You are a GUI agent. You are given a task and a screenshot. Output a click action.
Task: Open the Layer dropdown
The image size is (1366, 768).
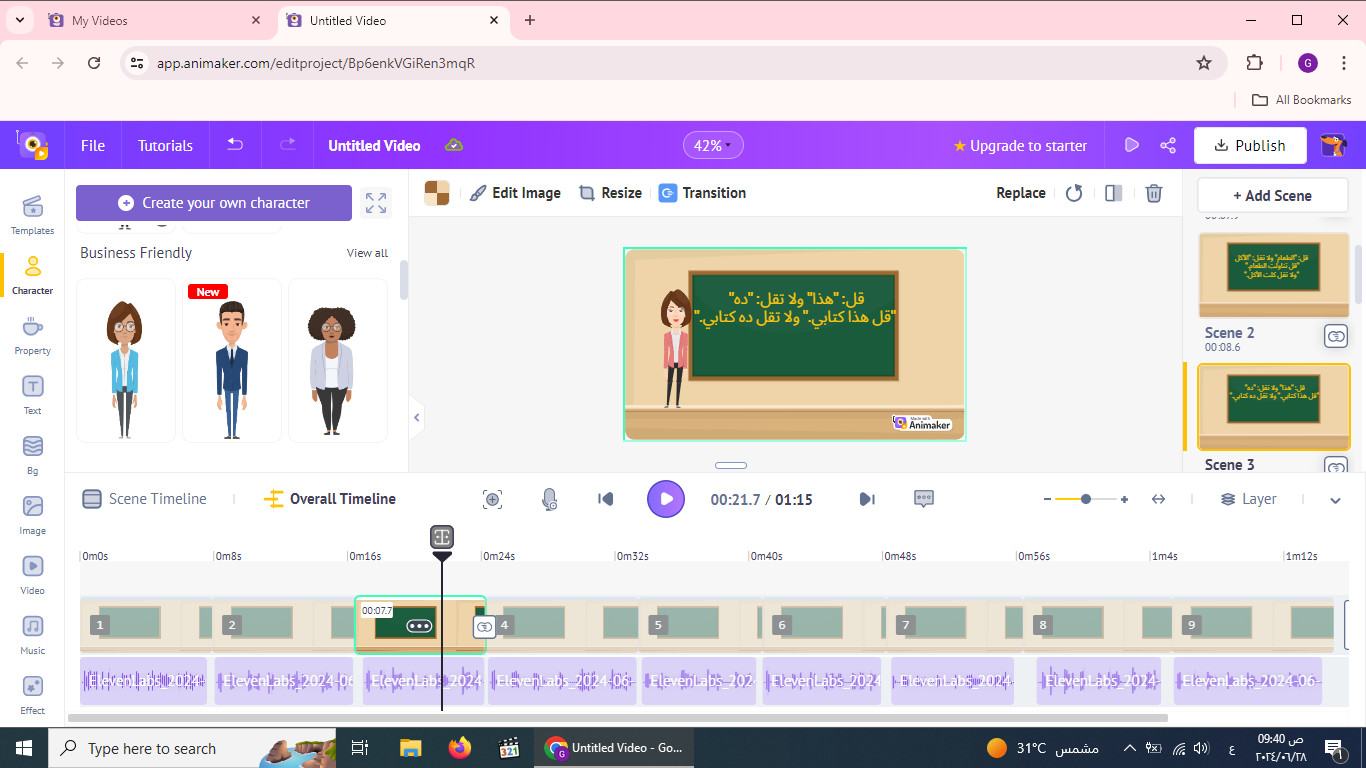1248,499
